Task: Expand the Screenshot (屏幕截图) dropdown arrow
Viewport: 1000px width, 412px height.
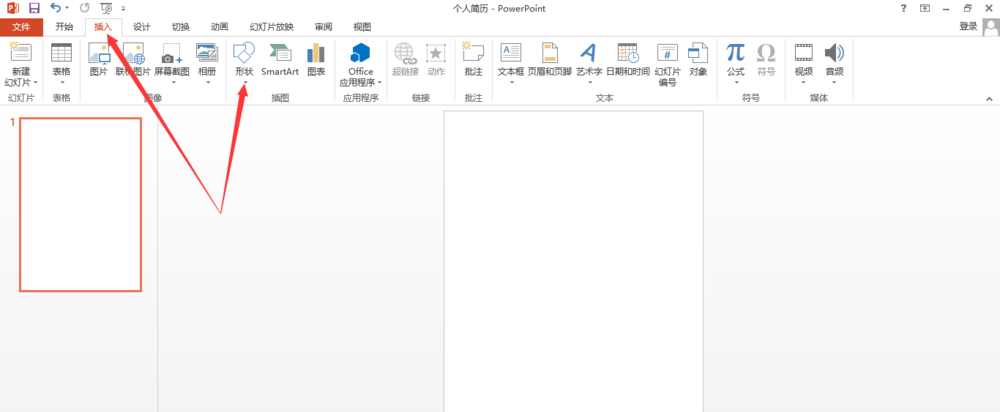Action: point(172,82)
